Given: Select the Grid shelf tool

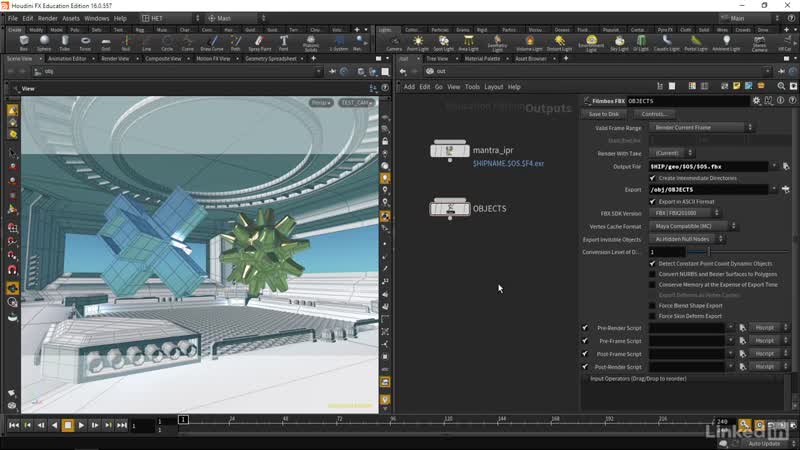Looking at the screenshot, I should click(106, 43).
